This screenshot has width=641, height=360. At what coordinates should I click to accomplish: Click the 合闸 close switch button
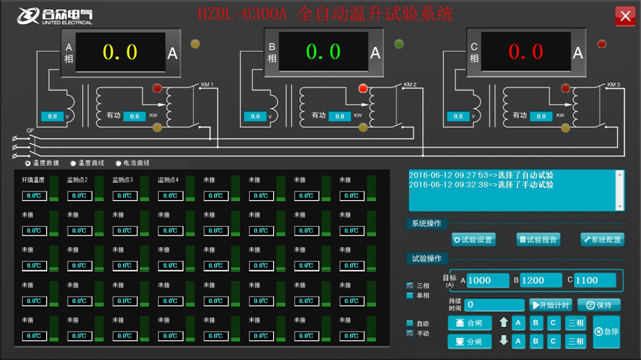pos(469,323)
